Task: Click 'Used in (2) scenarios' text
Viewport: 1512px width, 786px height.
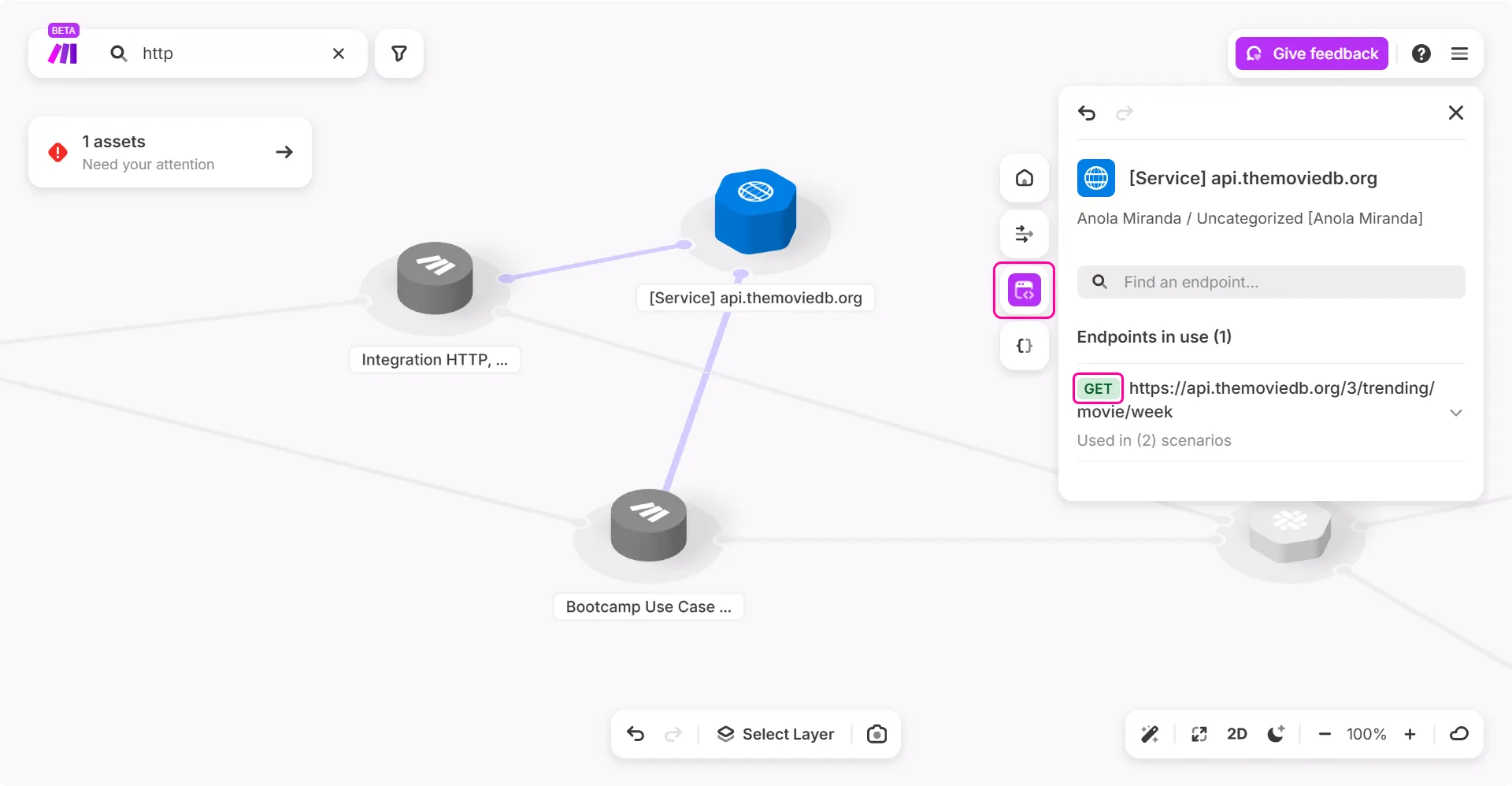Action: (1154, 440)
